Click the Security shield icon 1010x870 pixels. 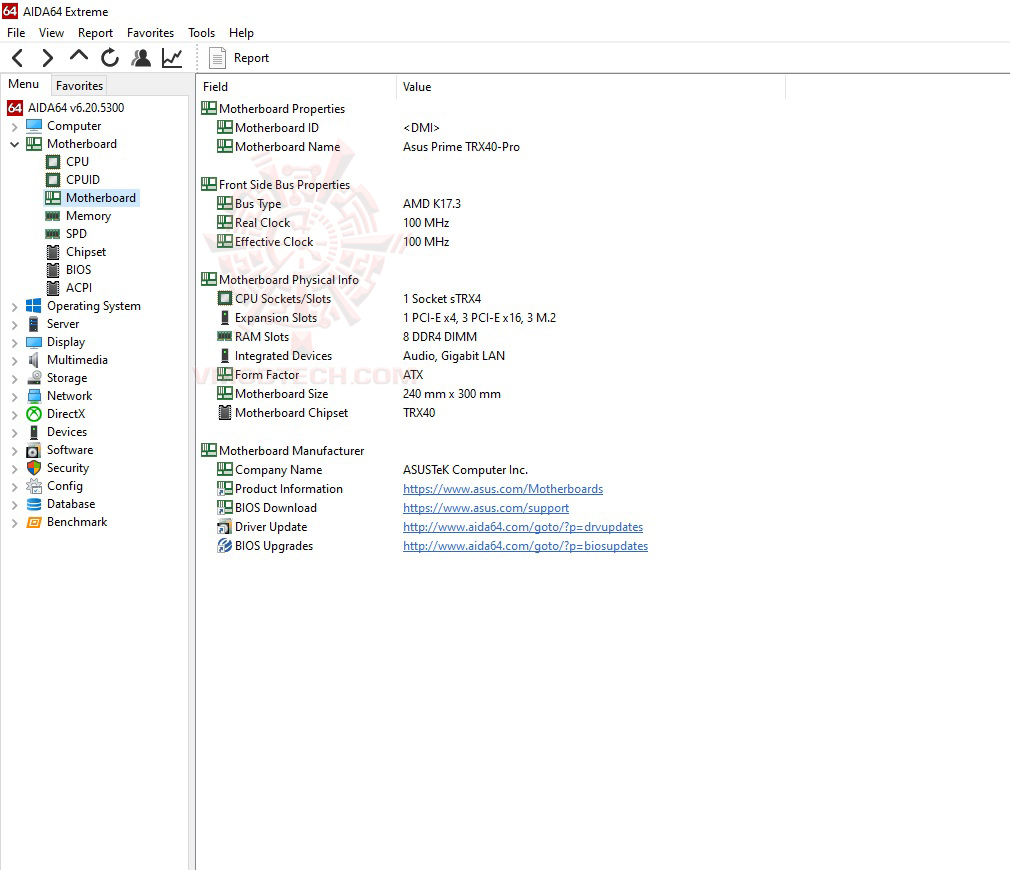(x=33, y=468)
